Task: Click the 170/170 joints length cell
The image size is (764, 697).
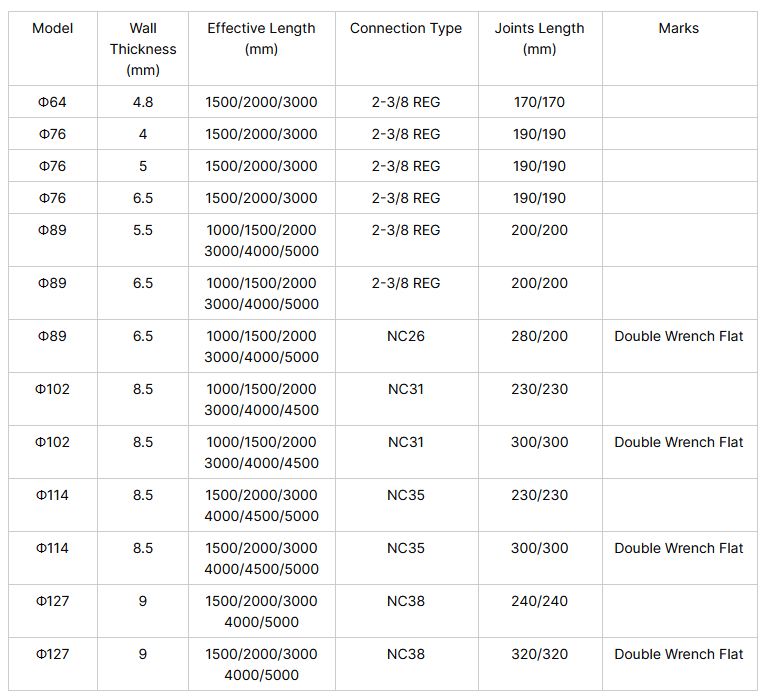Action: pyautogui.click(x=540, y=102)
